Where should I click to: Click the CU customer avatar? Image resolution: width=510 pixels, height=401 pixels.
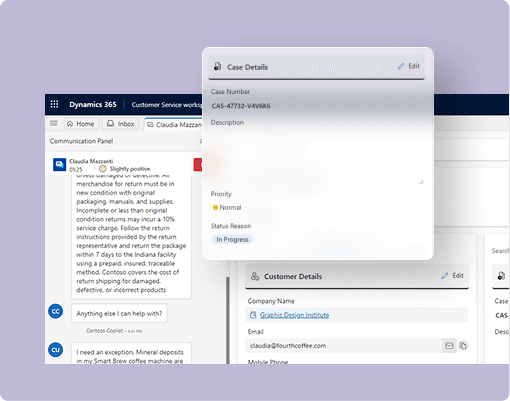click(56, 350)
